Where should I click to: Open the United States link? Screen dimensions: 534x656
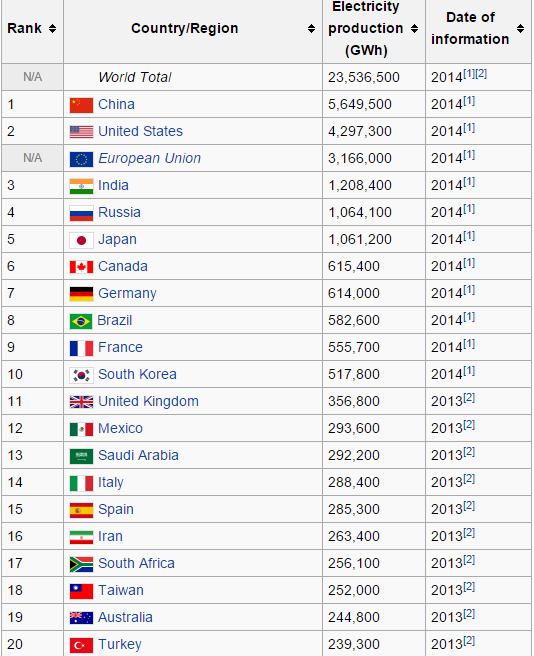tap(140, 131)
